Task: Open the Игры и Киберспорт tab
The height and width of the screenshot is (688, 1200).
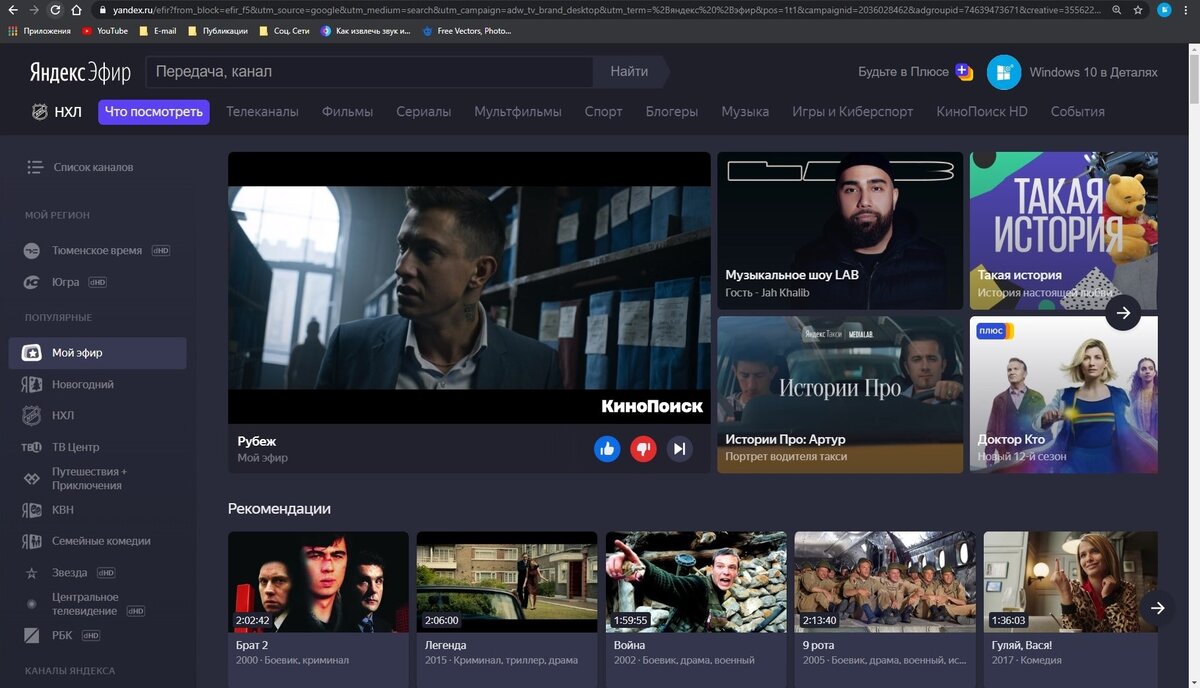Action: point(853,112)
